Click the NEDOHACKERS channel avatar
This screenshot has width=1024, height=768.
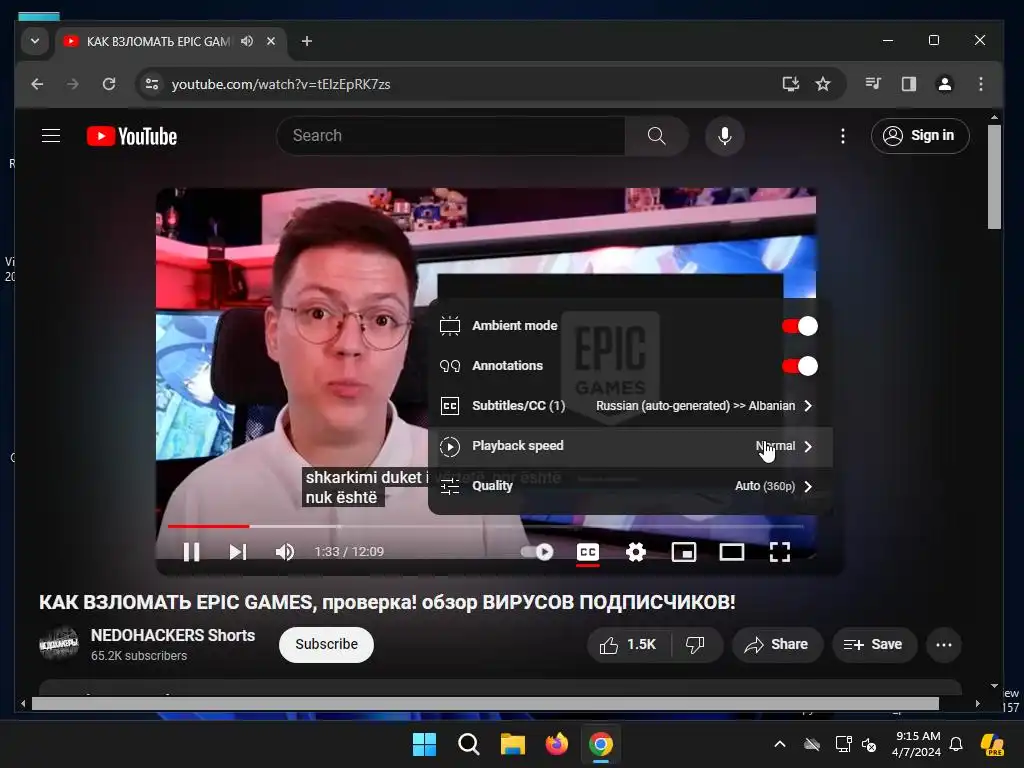59,644
